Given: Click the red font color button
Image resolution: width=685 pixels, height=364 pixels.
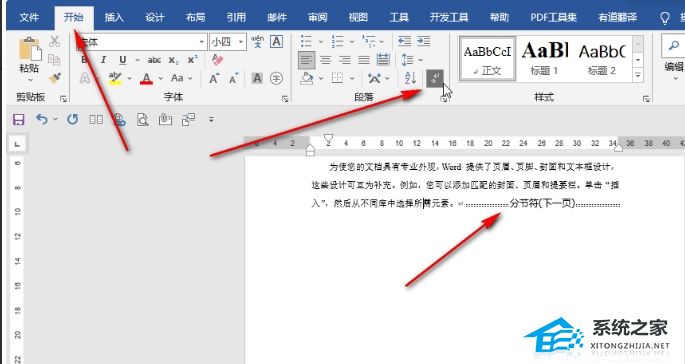Looking at the screenshot, I should pyautogui.click(x=146, y=79).
